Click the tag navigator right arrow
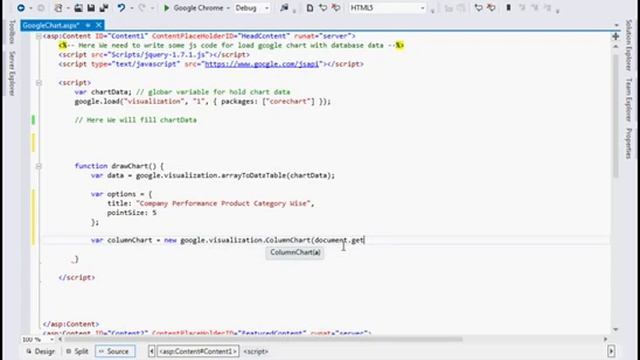The width and height of the screenshot is (640, 360). [611, 351]
